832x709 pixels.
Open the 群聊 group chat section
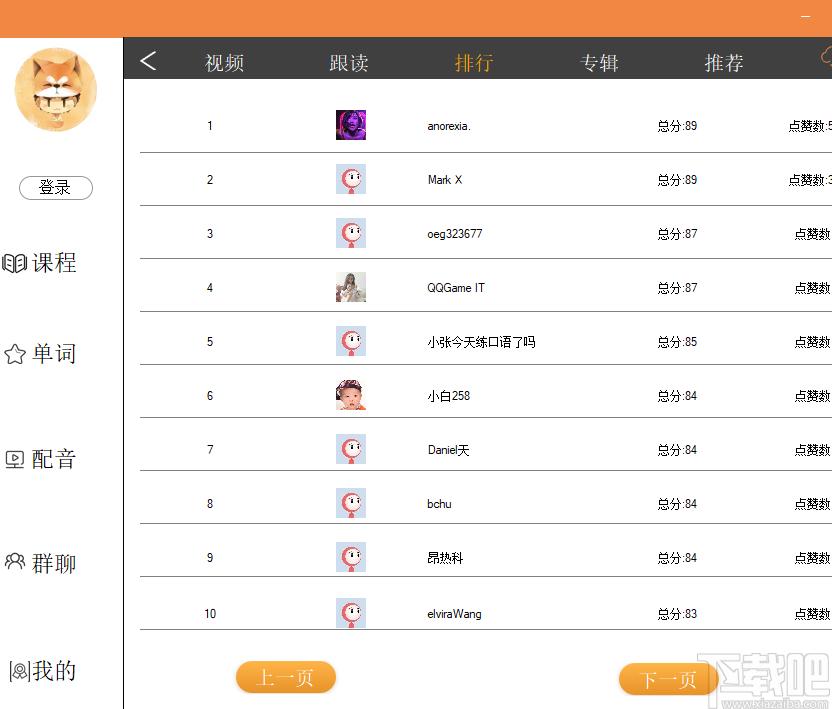tap(41, 564)
